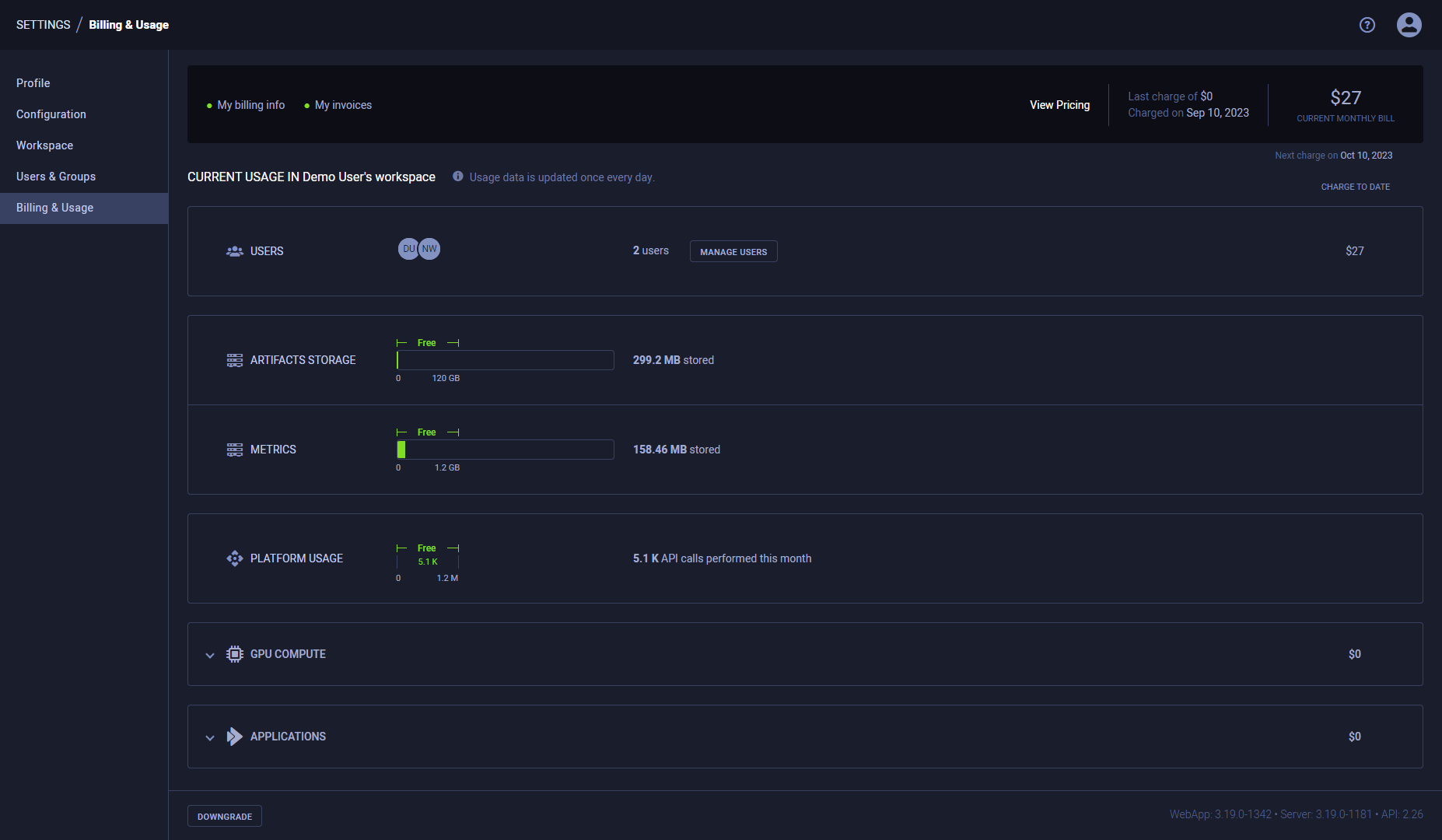The image size is (1442, 840).
Task: Expand the GPU Compute section
Action: coord(210,655)
